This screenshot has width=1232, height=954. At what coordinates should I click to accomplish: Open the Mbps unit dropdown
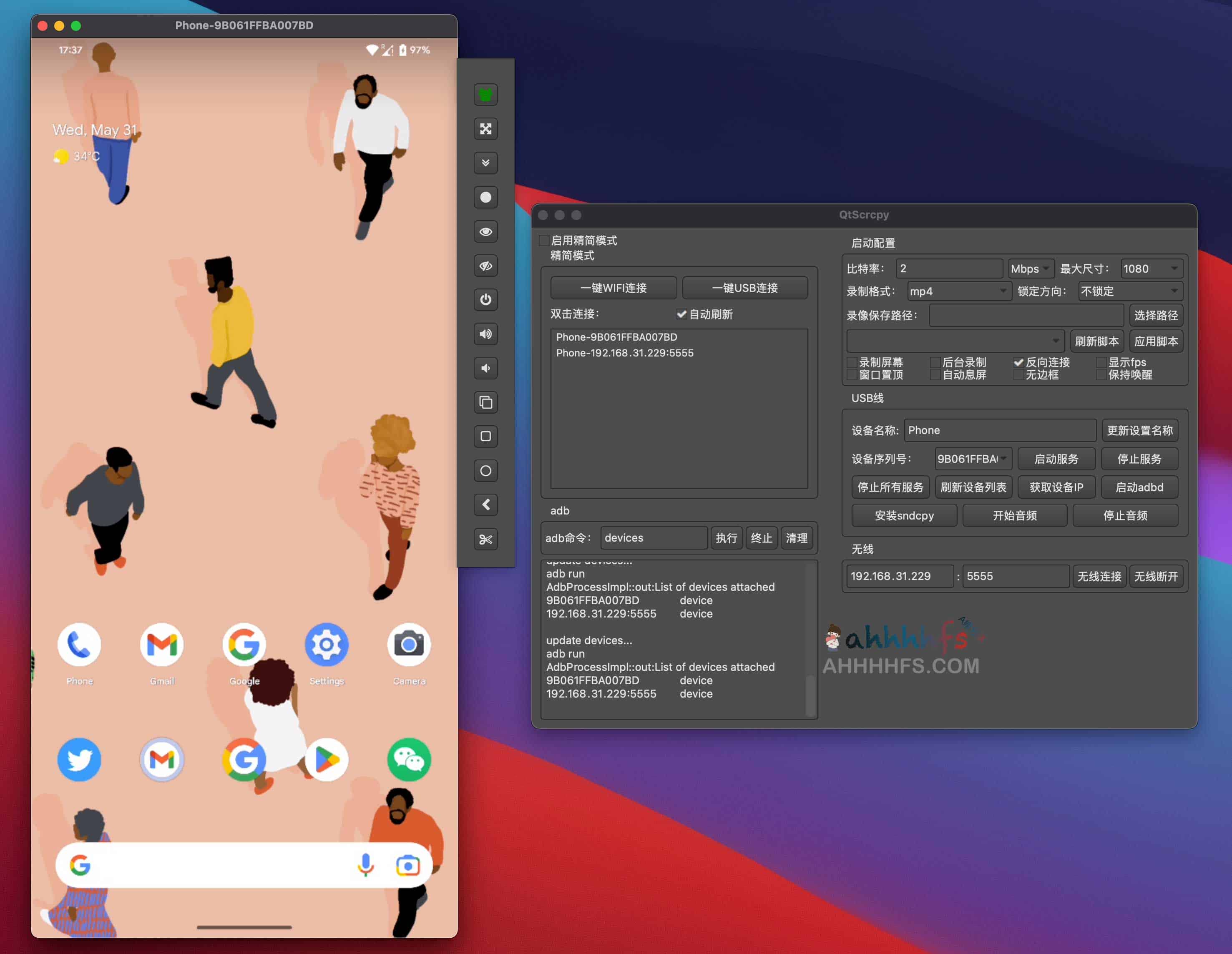pos(1031,269)
